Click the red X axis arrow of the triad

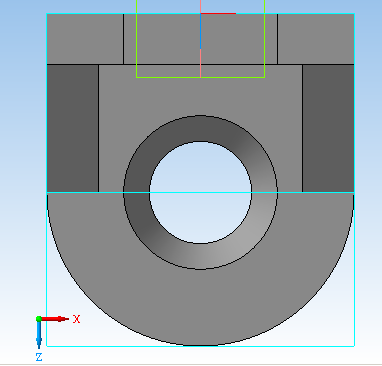coord(55,319)
